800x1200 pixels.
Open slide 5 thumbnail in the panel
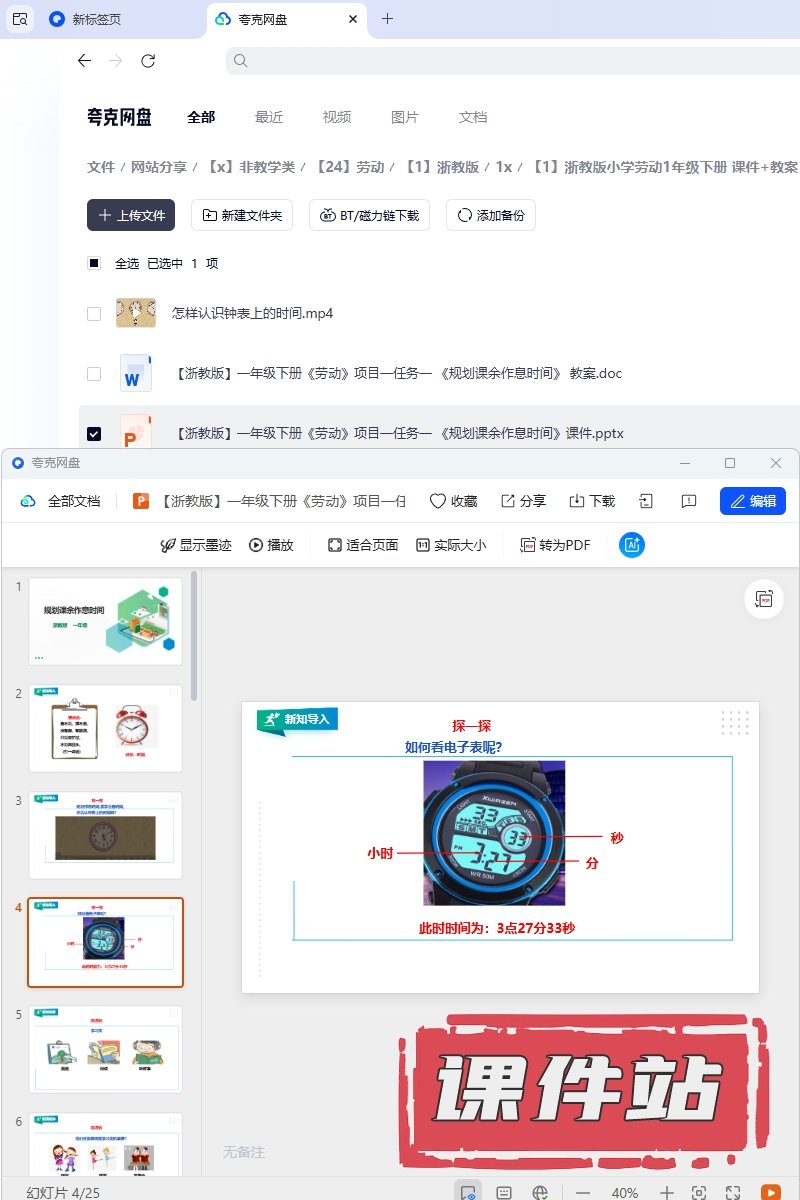[105, 1049]
